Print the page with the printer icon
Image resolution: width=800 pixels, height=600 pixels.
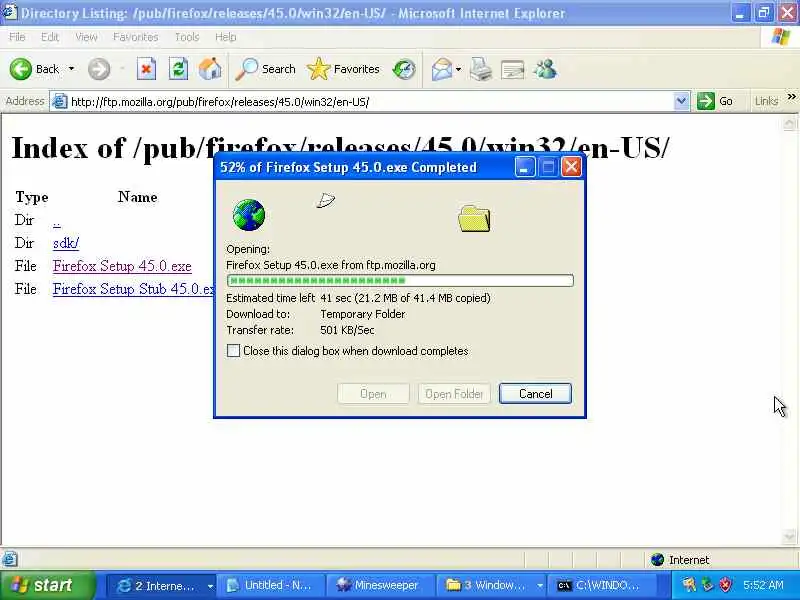click(481, 69)
